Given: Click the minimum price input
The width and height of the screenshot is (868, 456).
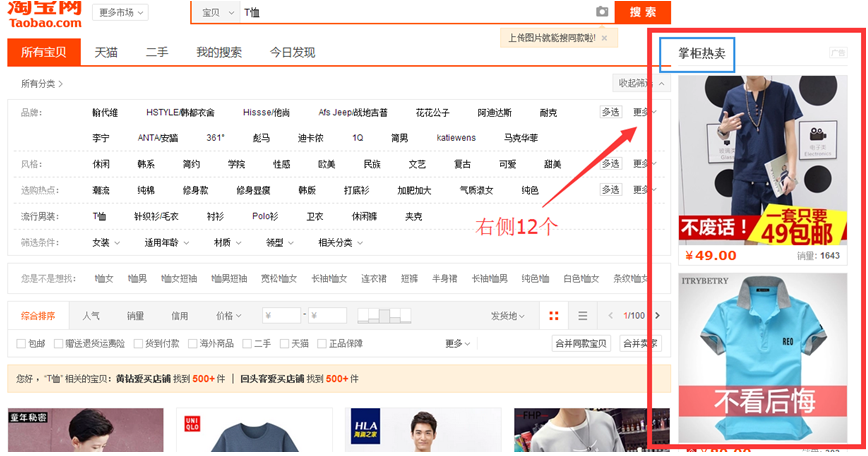Looking at the screenshot, I should pos(281,315).
